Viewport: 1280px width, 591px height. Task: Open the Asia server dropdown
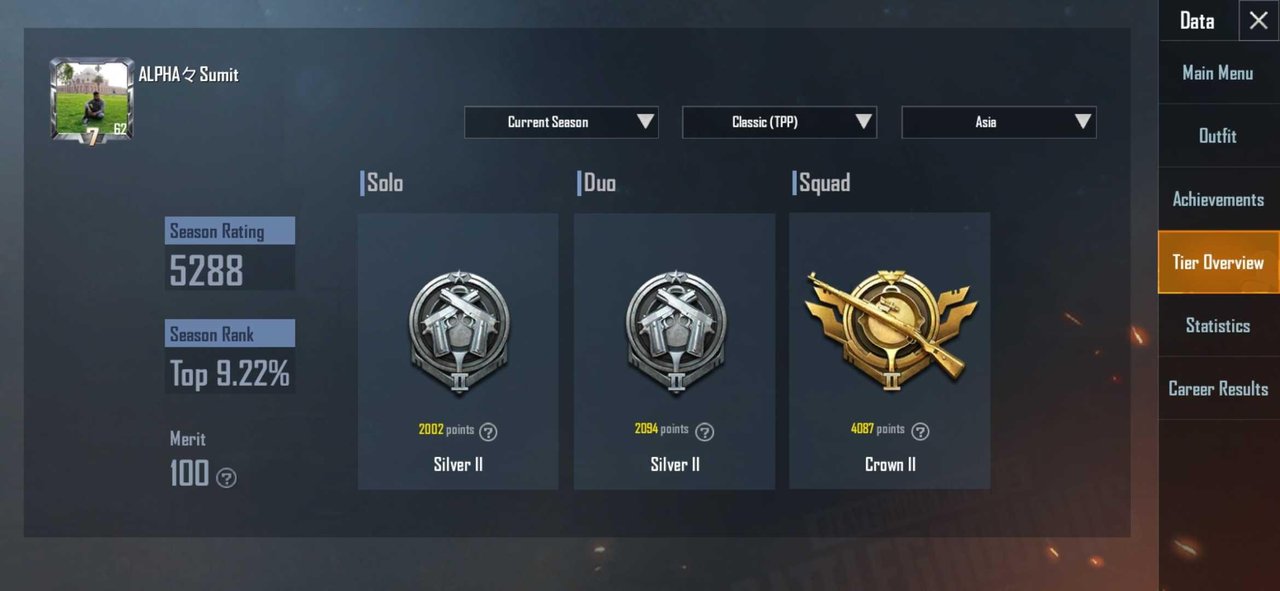click(x=999, y=122)
